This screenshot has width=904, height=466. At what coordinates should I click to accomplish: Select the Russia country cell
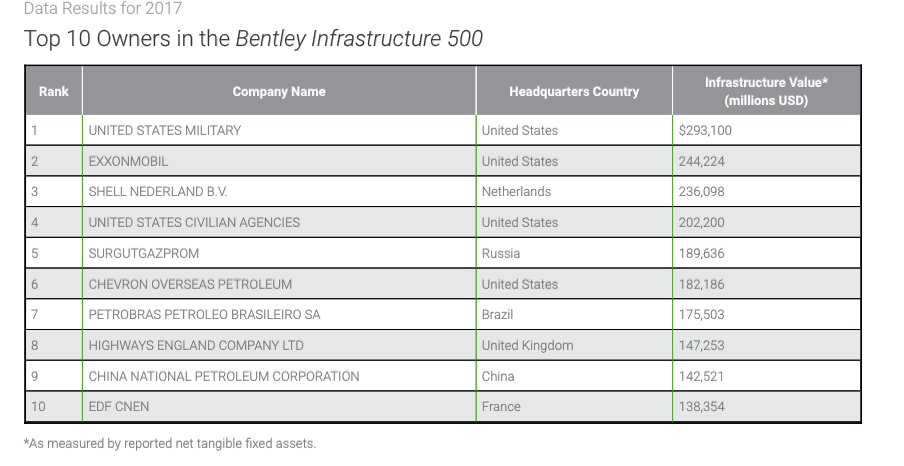(501, 253)
